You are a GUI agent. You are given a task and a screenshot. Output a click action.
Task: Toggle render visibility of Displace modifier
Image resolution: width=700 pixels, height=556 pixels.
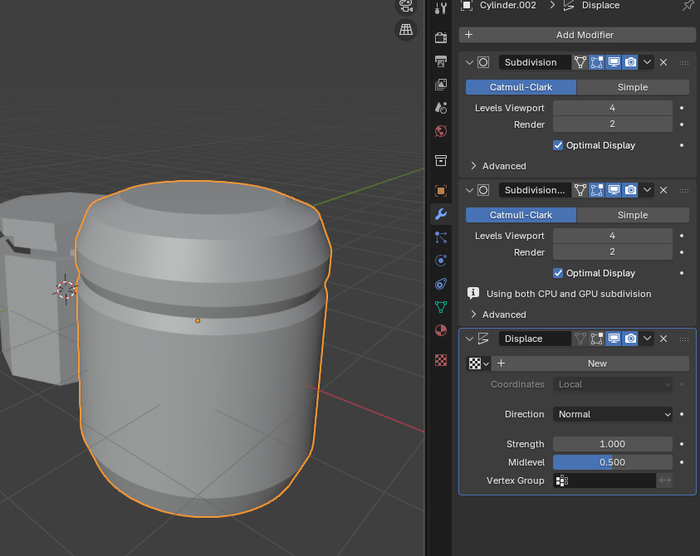(630, 339)
